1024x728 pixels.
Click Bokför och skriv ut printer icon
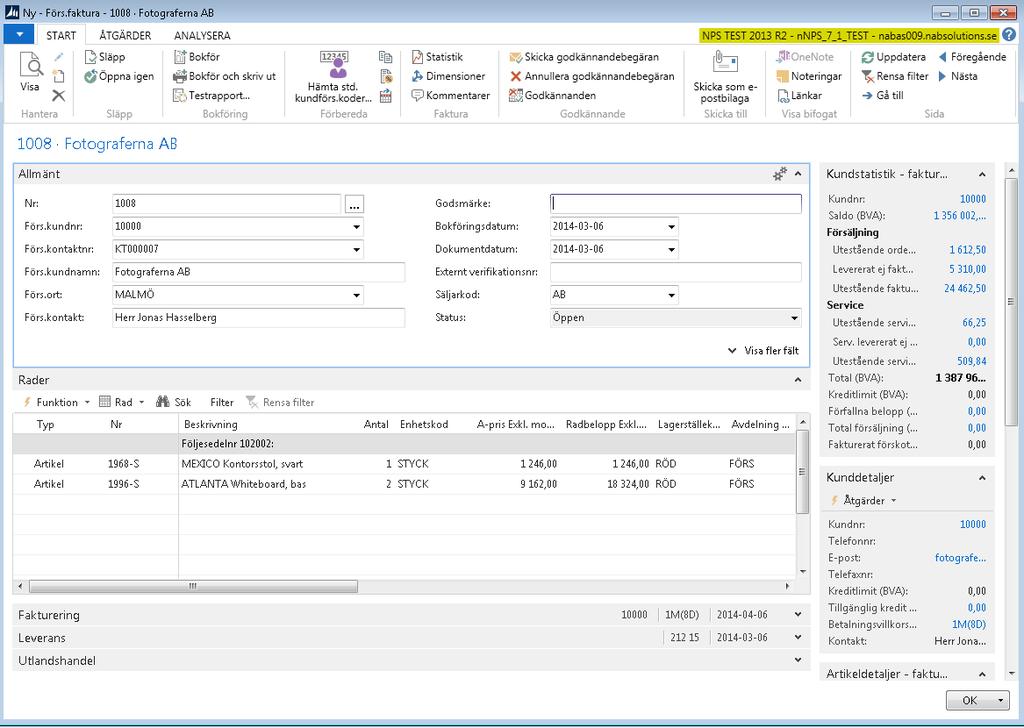pyautogui.click(x=180, y=76)
